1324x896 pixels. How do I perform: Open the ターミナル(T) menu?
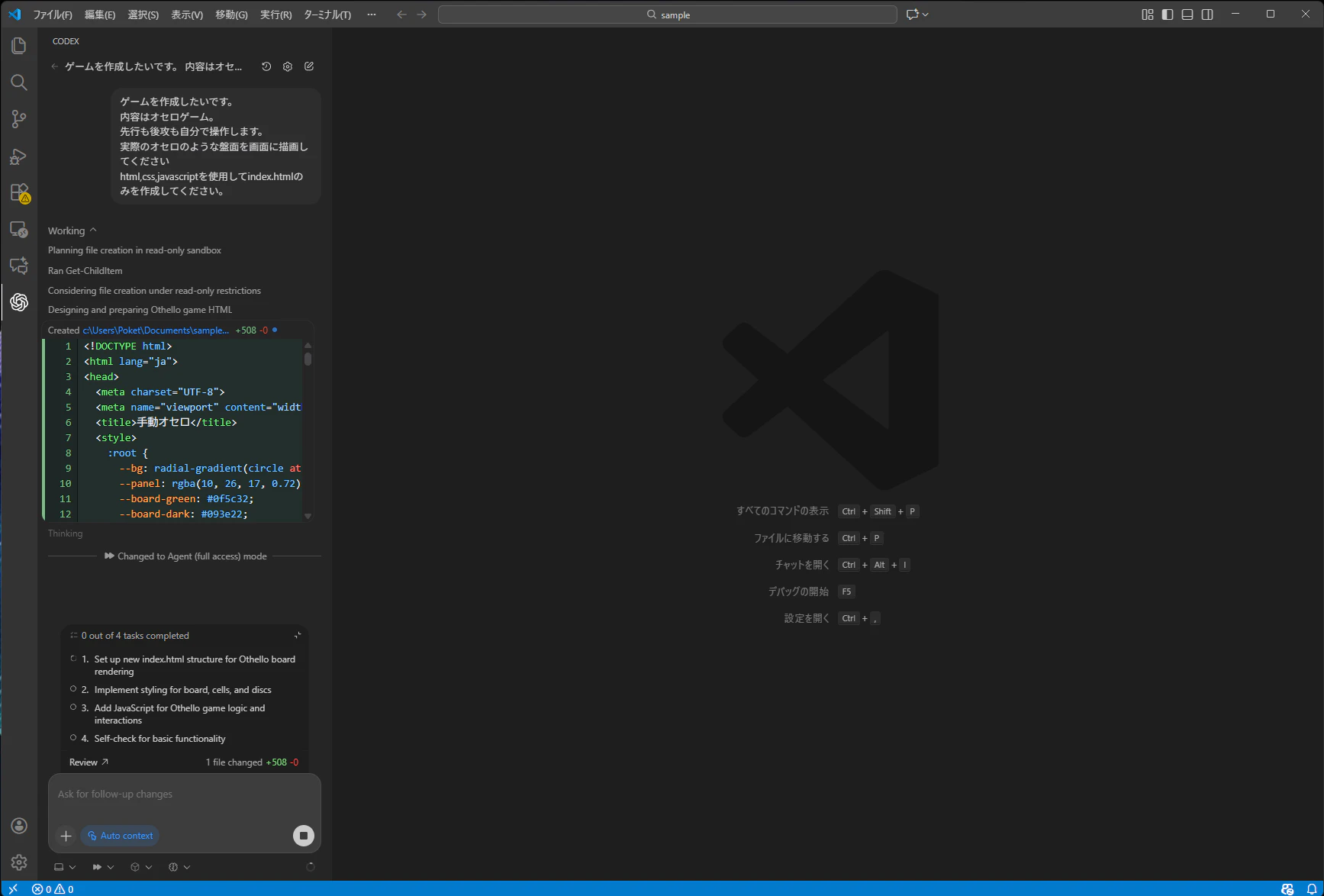[x=327, y=15]
